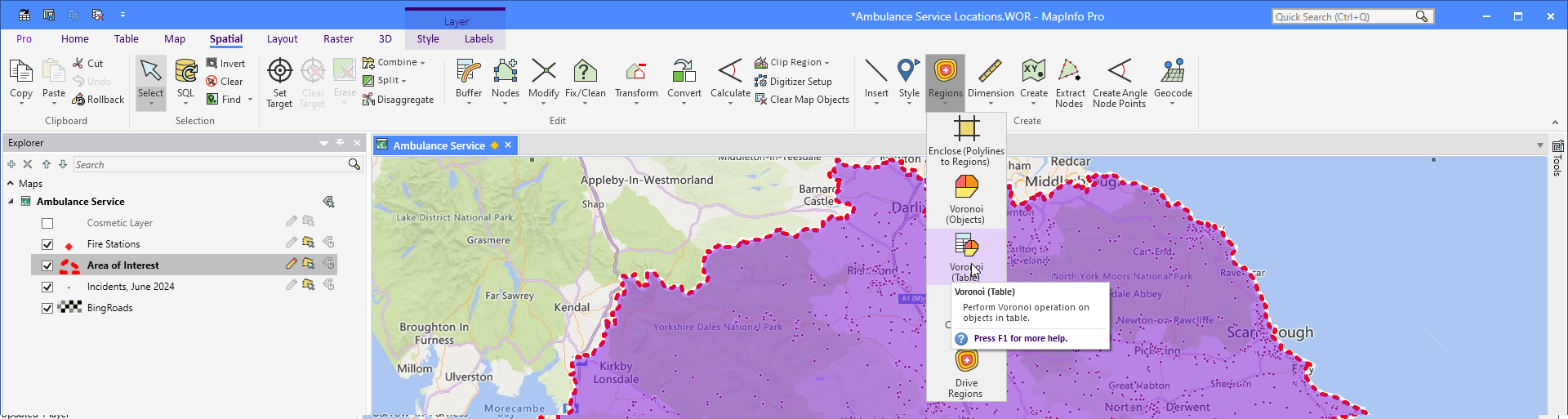Click Clear selection button
Image resolution: width=1568 pixels, height=419 pixels.
tap(225, 82)
